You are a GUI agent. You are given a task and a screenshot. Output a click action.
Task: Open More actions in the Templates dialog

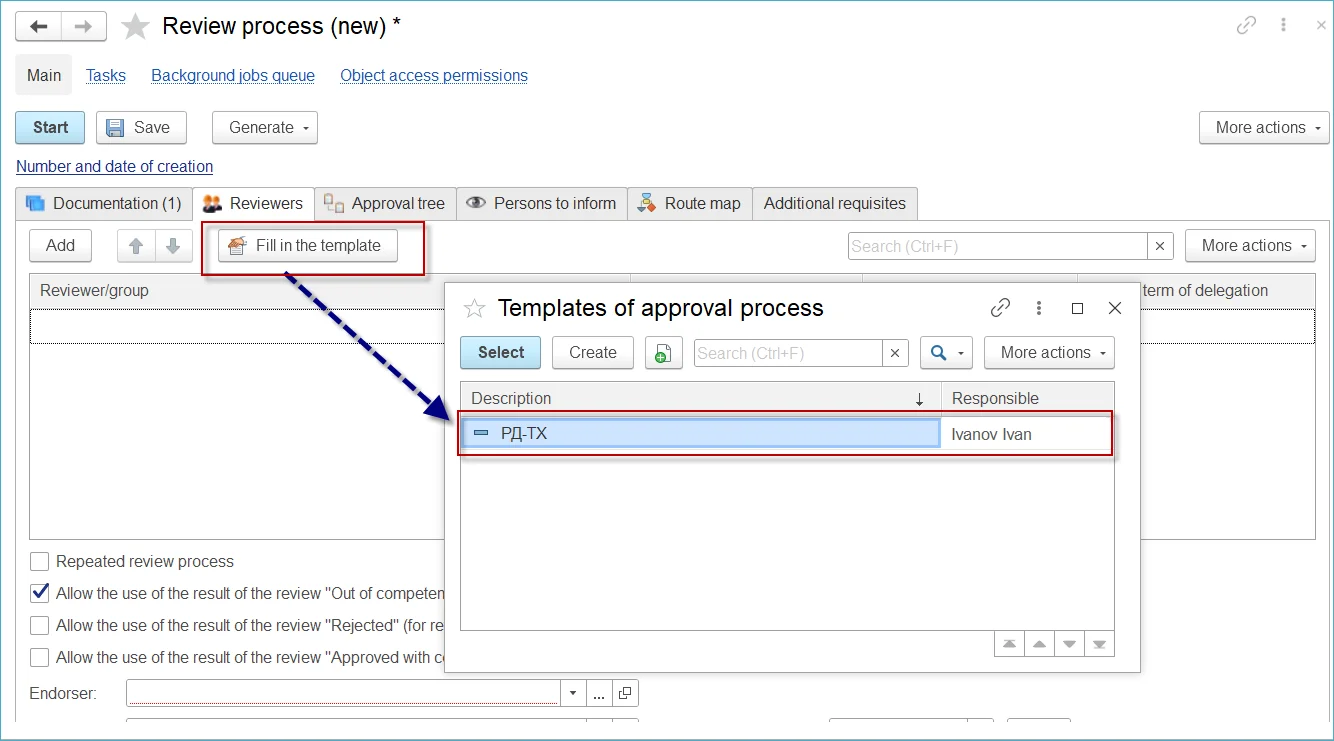coord(1049,353)
